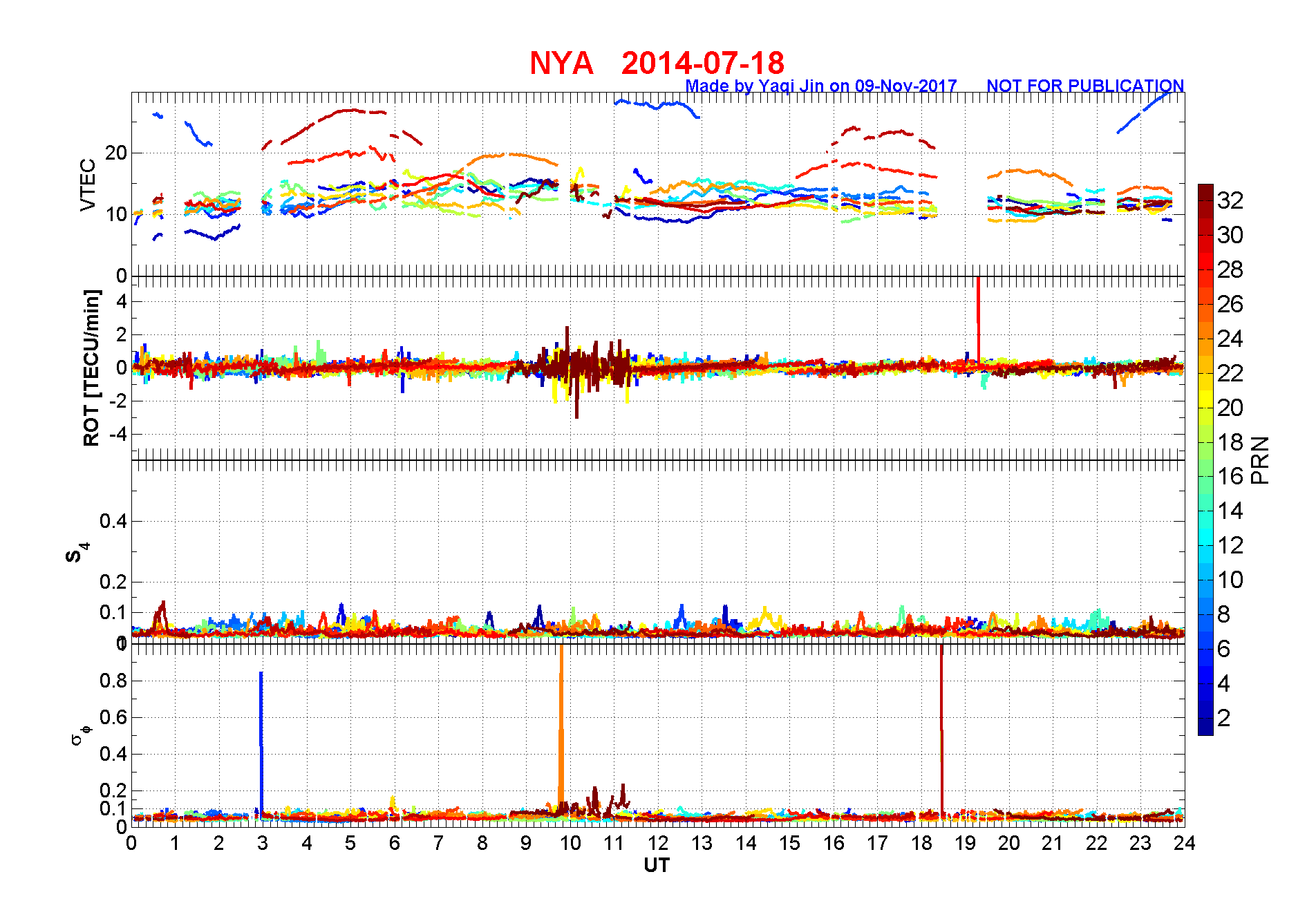Click the S4 y-axis label
The image size is (1316, 919).
(77, 552)
